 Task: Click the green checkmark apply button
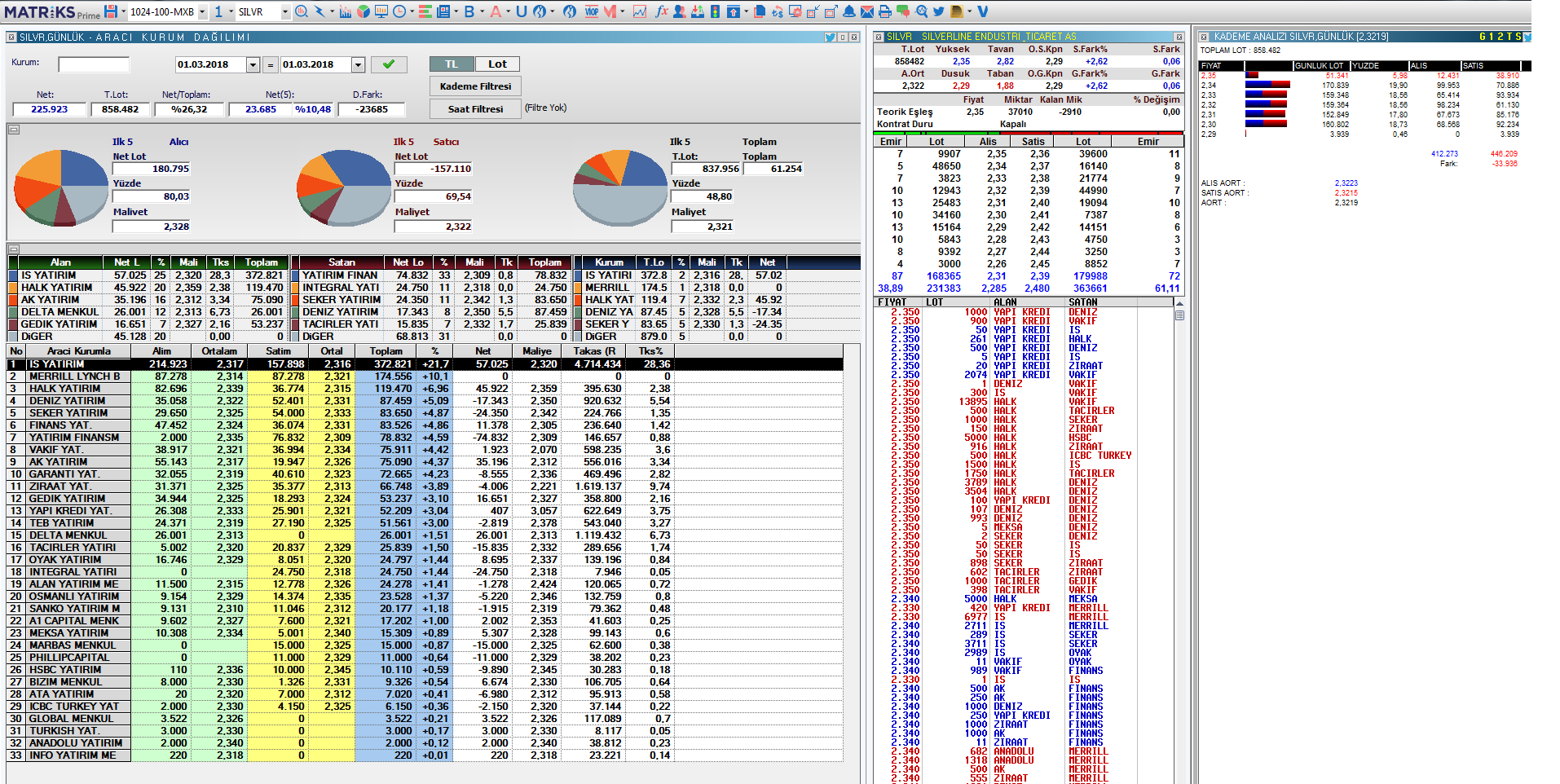(x=389, y=64)
